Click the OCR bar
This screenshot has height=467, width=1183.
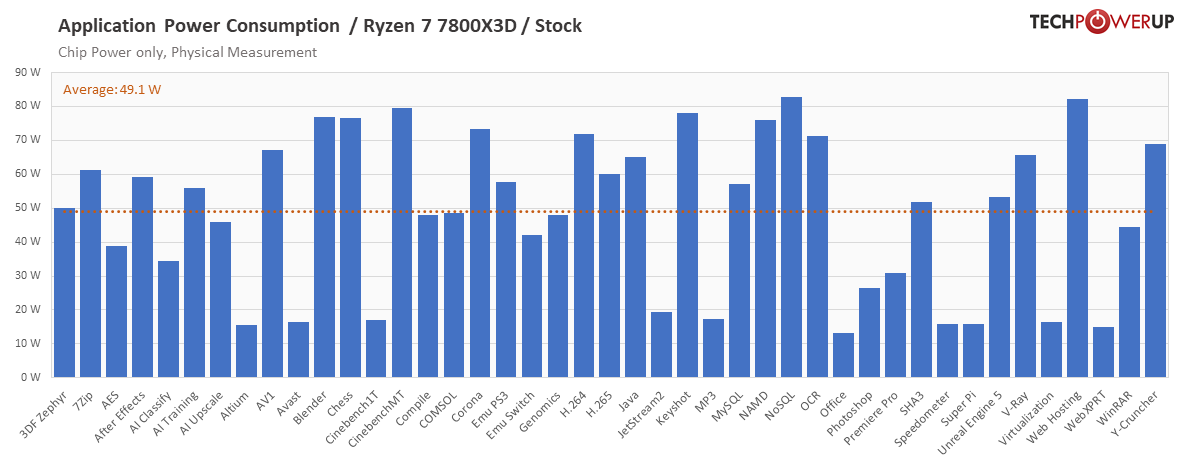tap(818, 257)
